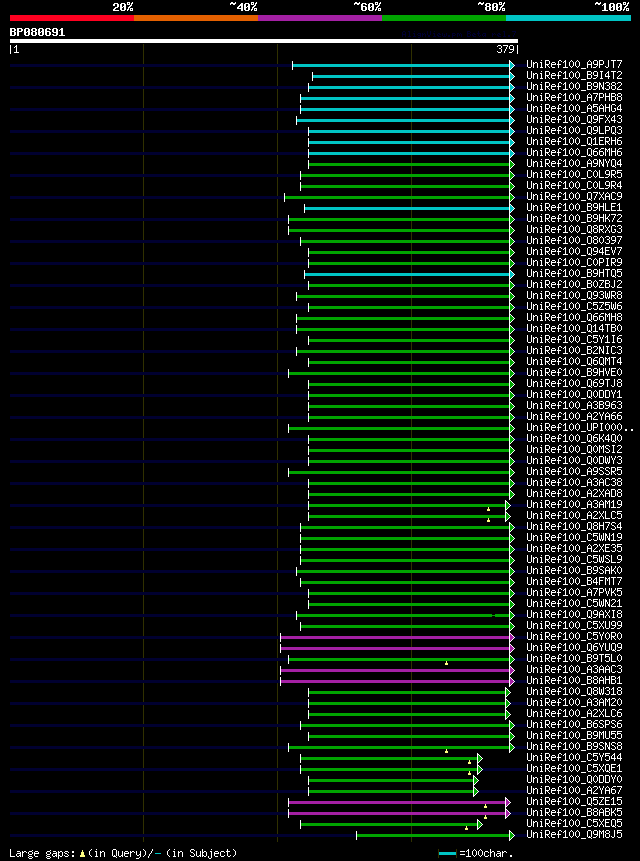Click the UniRef100_B2NIC3 label

[574, 350]
